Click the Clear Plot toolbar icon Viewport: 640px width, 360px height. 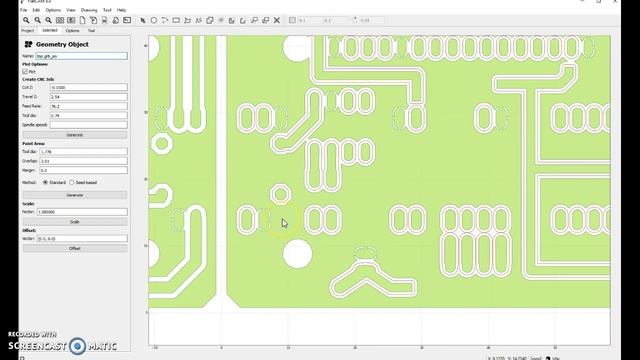point(60,20)
